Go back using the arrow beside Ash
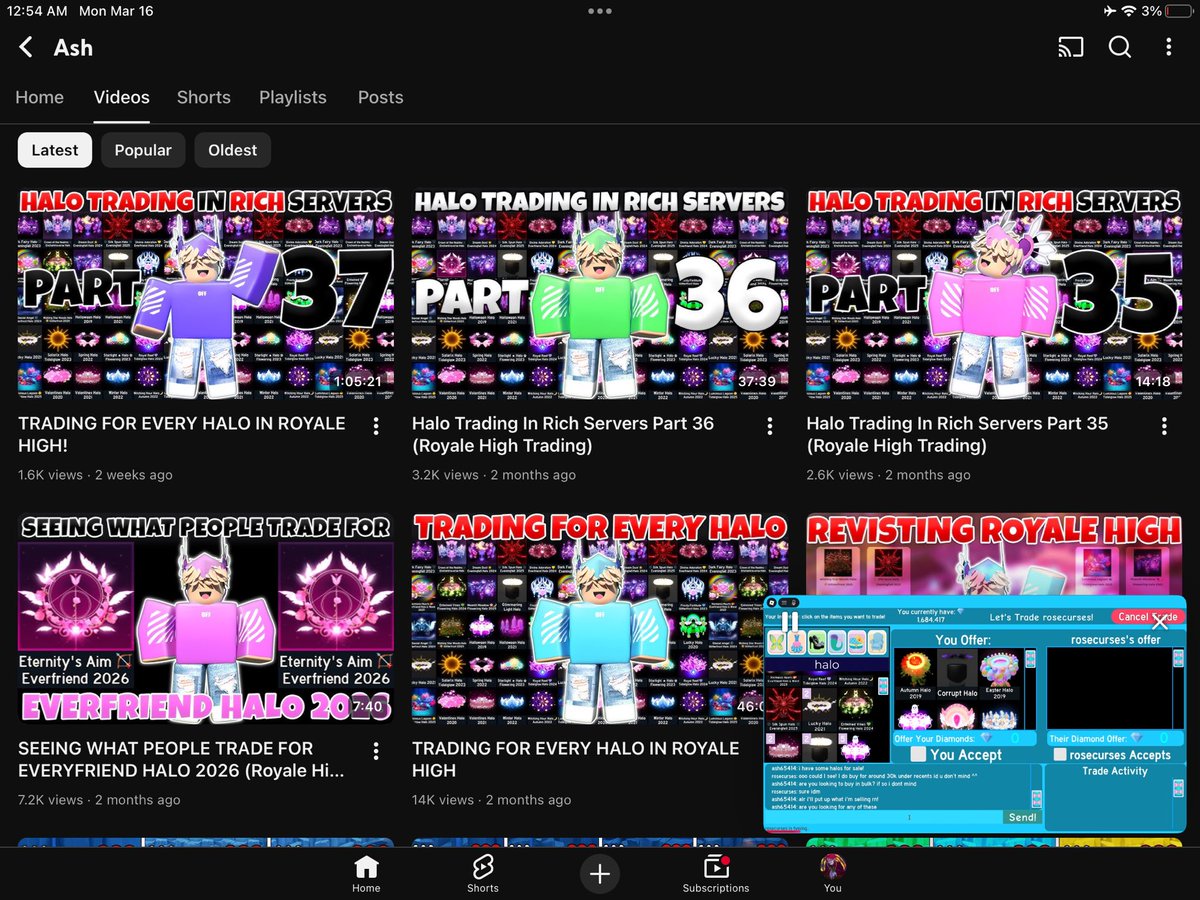1200x900 pixels. pyautogui.click(x=27, y=47)
